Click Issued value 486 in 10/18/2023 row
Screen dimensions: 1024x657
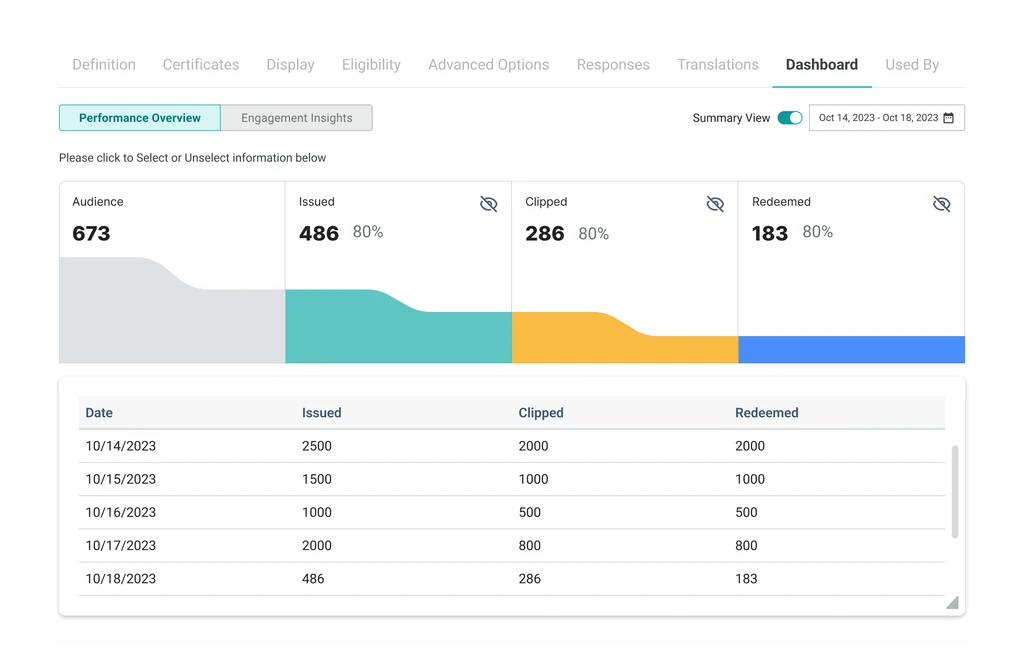(313, 579)
